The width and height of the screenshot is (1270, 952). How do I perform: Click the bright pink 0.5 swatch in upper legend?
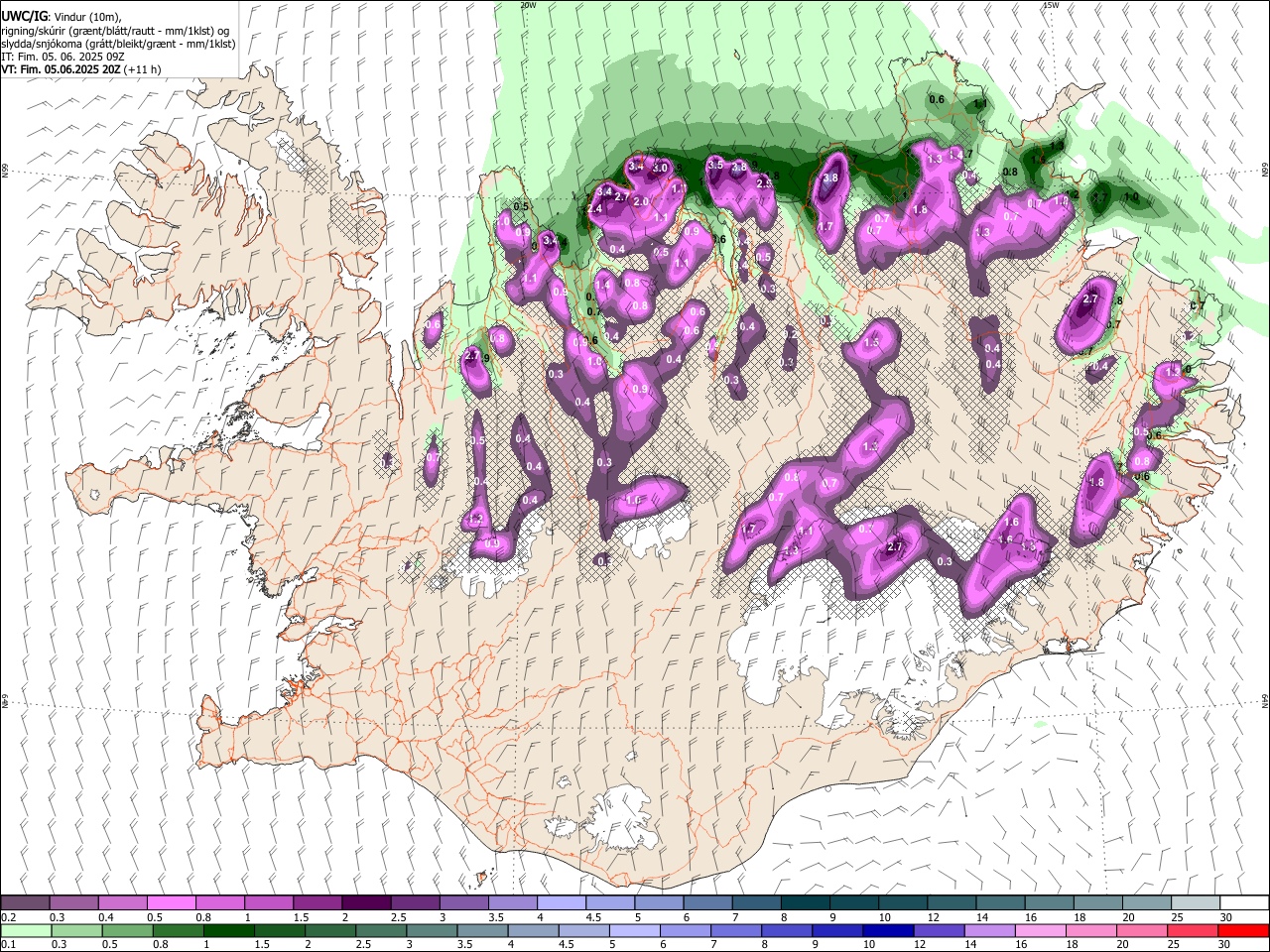[x=172, y=903]
